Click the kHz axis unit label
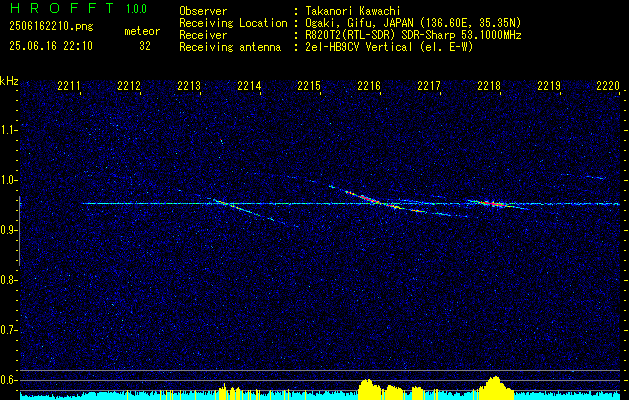 click(x=9, y=81)
